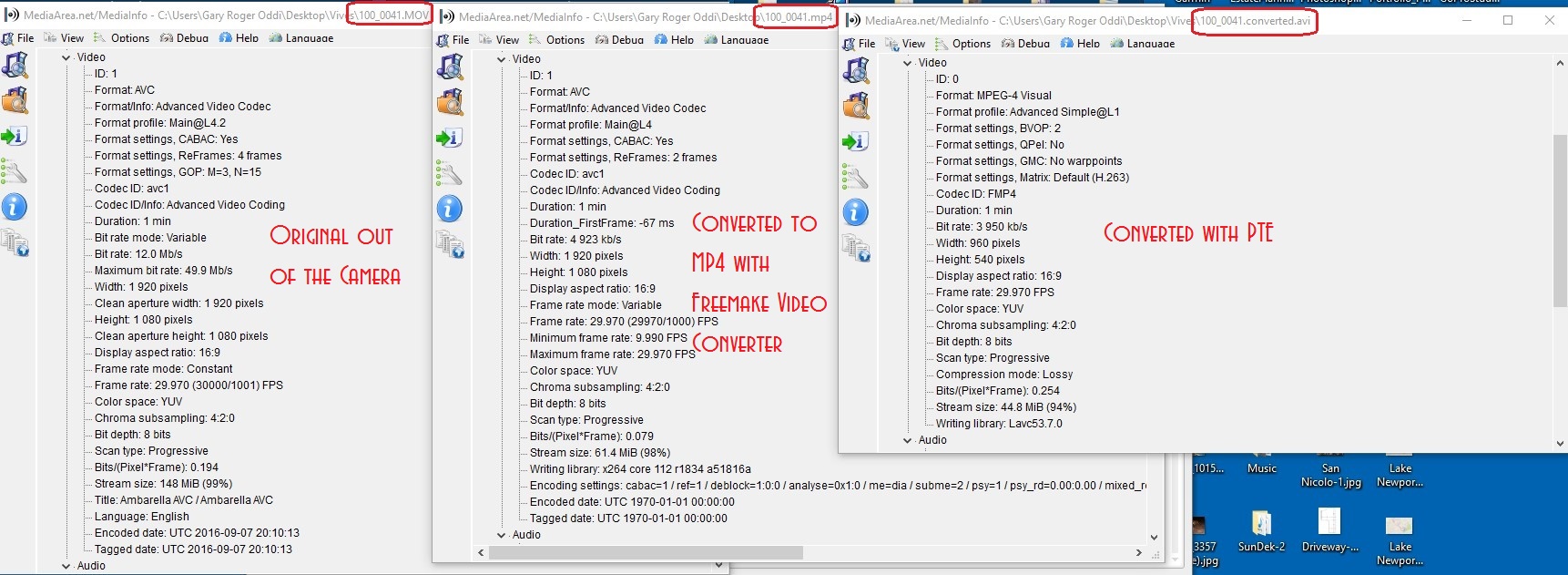Select row 'Format profile: Main@L4.2'
Screen dimensions: 1568x575
pyautogui.click(x=160, y=123)
